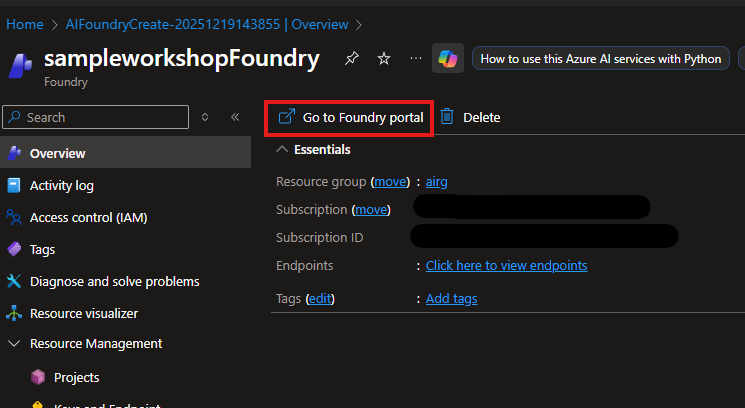Open the Overview menu item

pos(125,153)
